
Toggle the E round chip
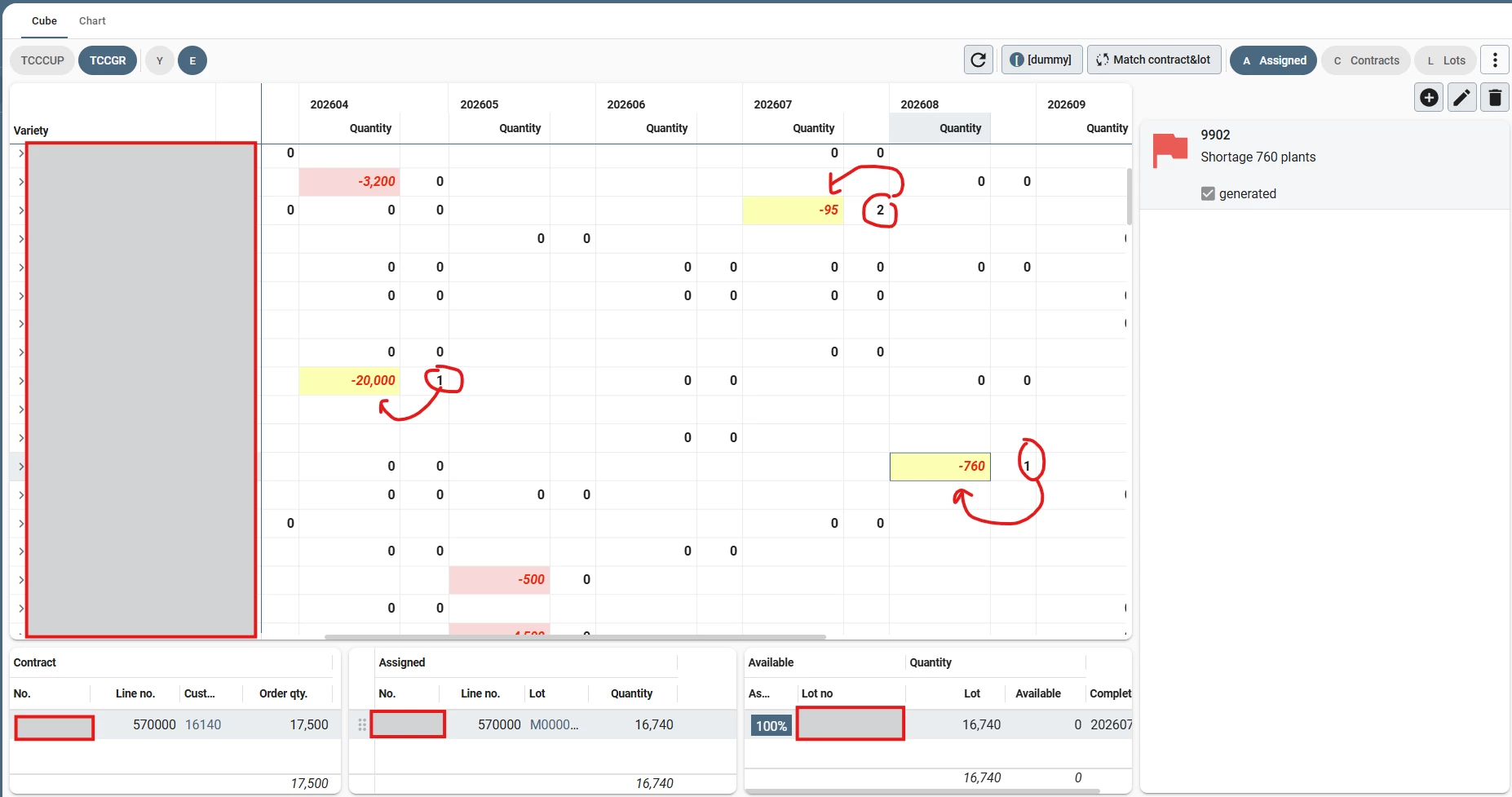(192, 60)
